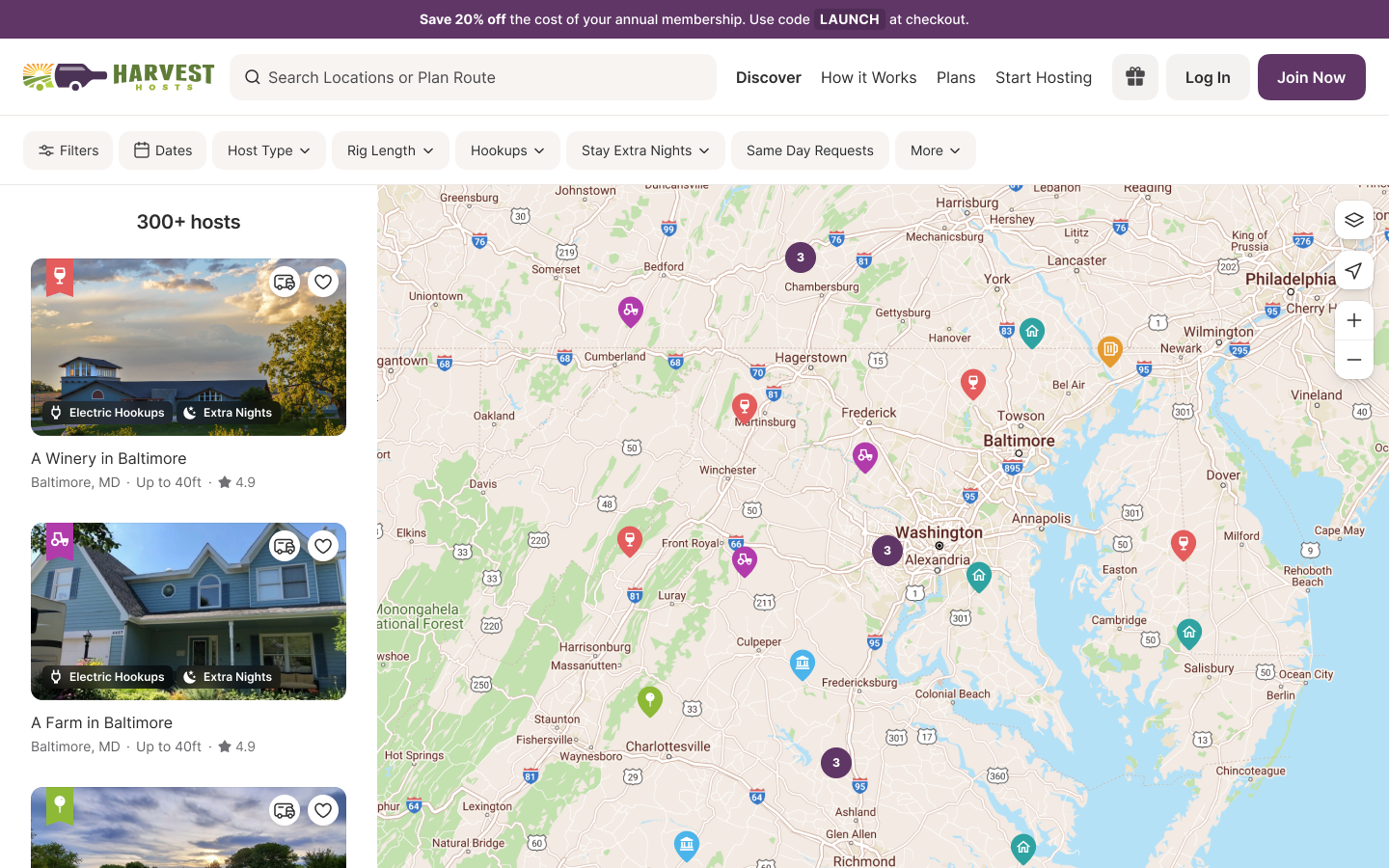Screen dimensions: 1389x868
Task: Select winery pin north of Towson
Action: click(973, 384)
